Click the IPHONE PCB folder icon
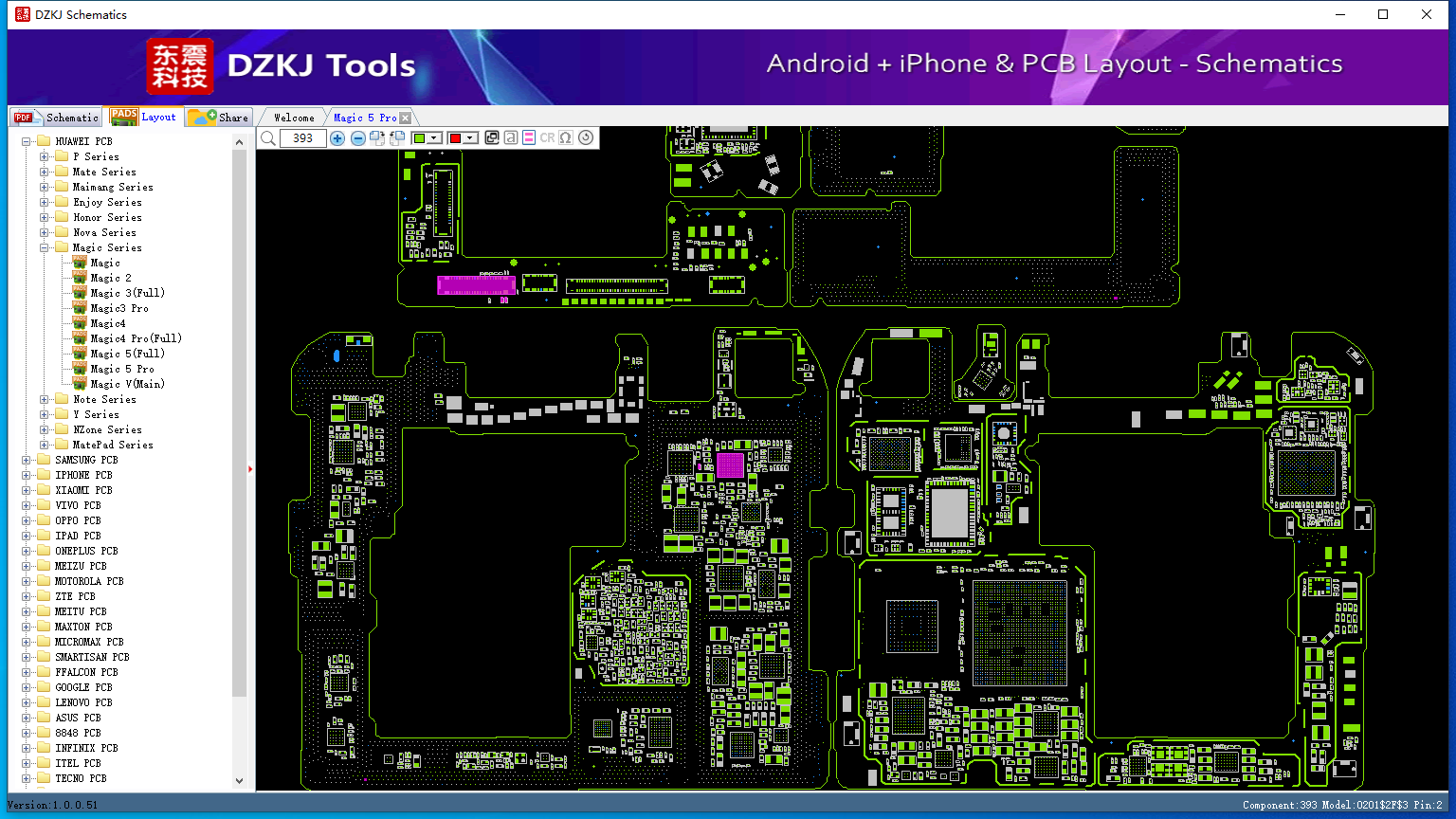Viewport: 1456px width, 819px height. (44, 475)
